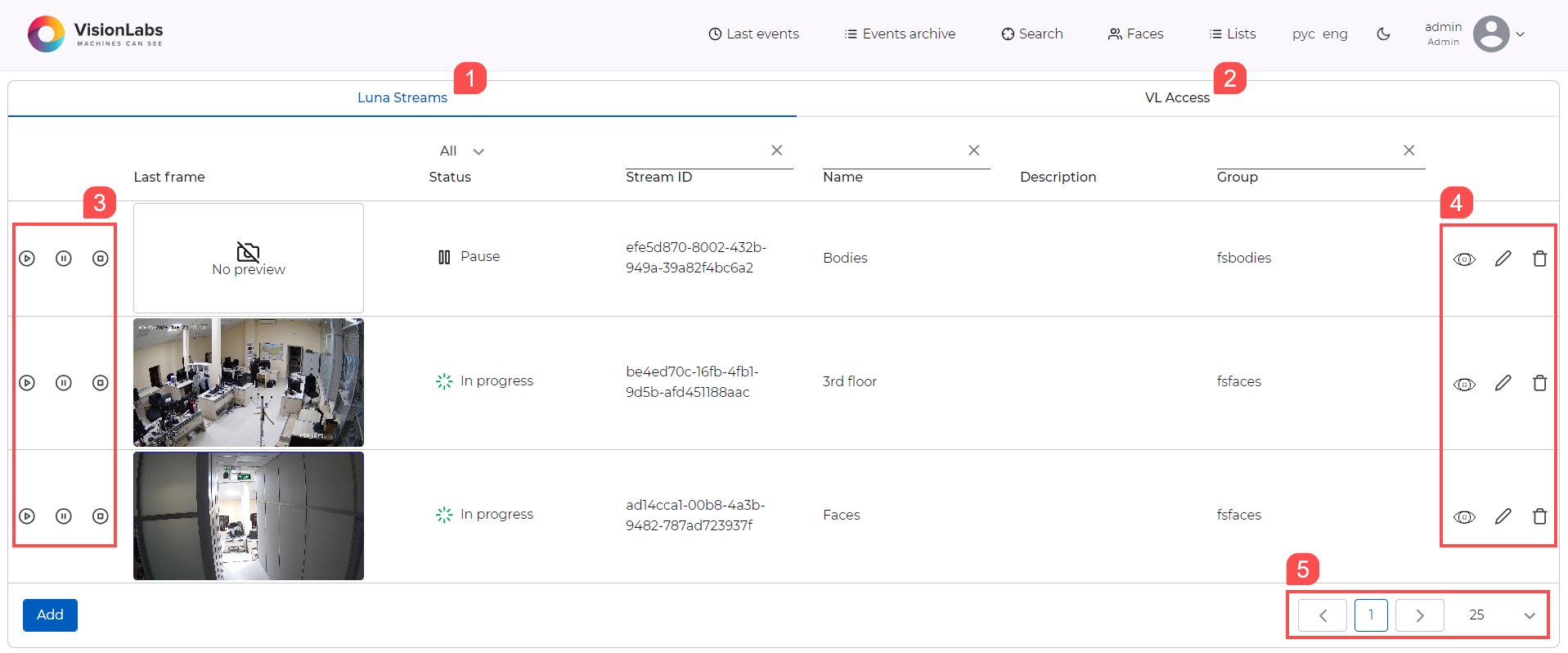Pause the Faces stream
The width and height of the screenshot is (1568, 653).
64,516
